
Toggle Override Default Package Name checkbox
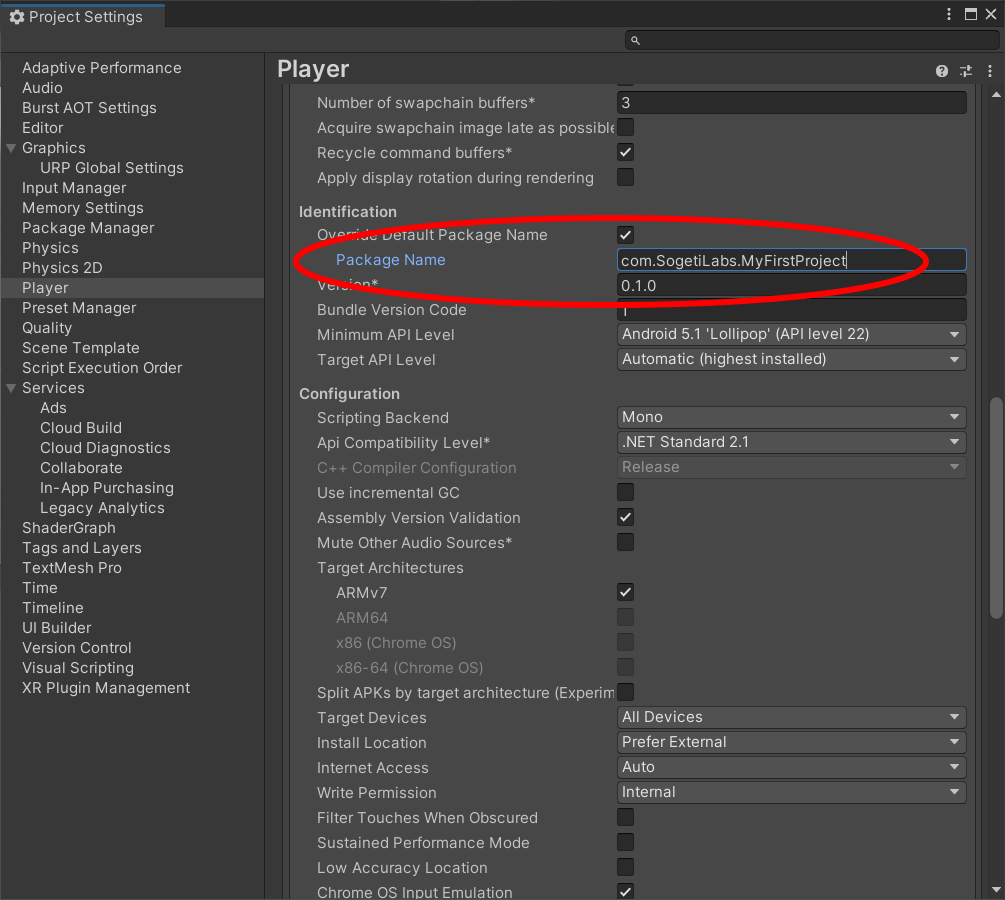[x=626, y=235]
